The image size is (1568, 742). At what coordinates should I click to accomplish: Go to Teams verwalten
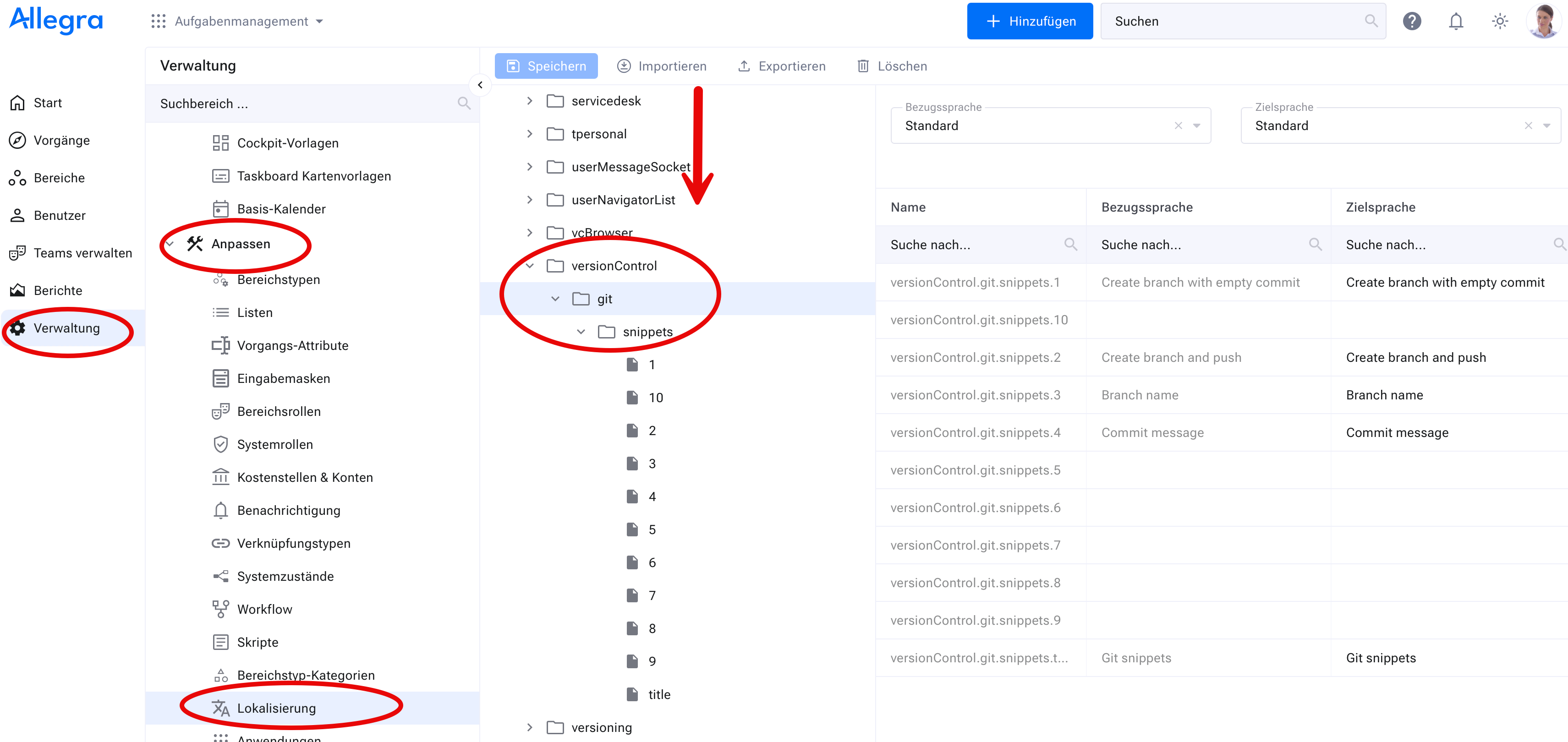[x=83, y=253]
